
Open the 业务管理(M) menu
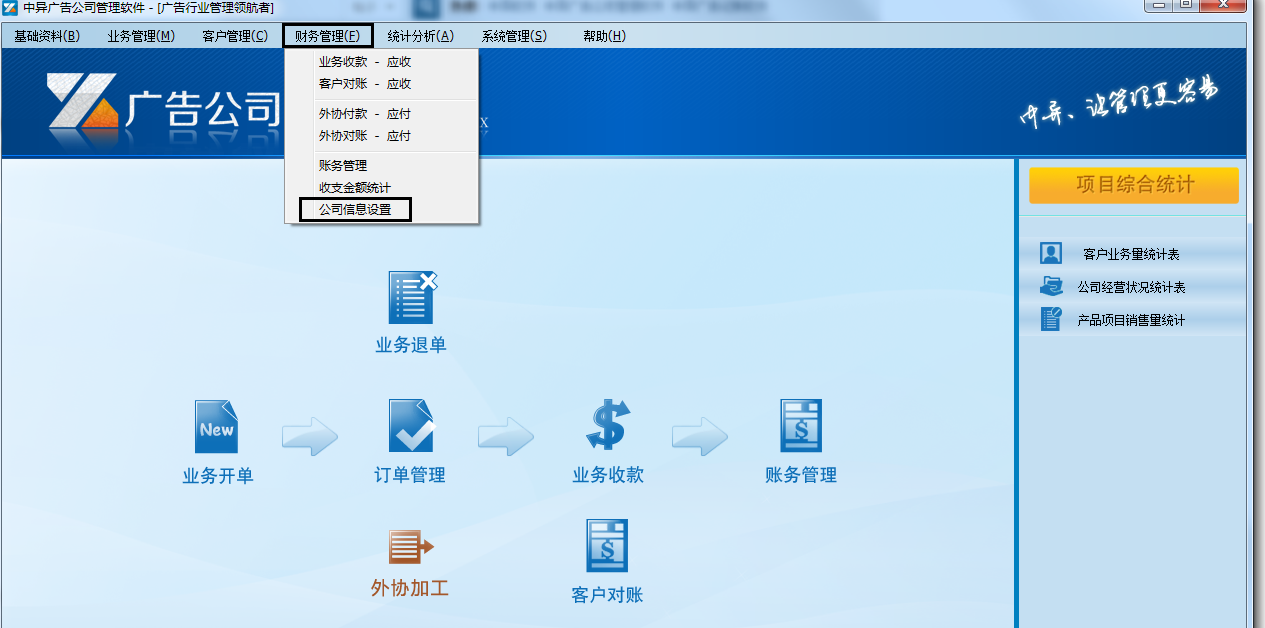141,36
